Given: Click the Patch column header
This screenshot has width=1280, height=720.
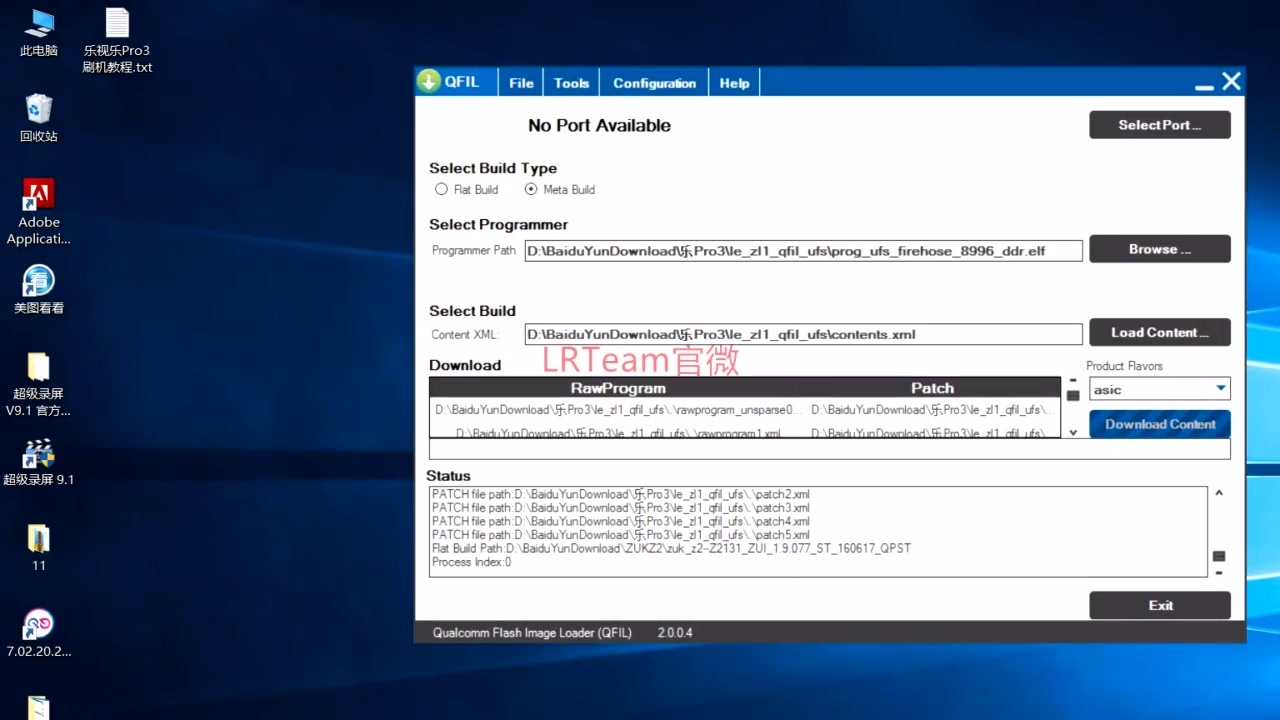Looking at the screenshot, I should (x=933, y=388).
